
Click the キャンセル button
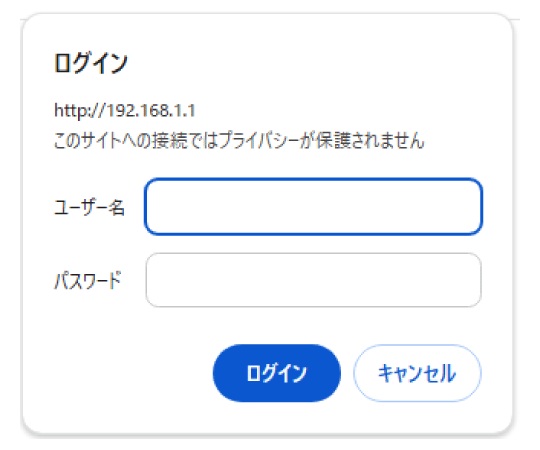point(417,373)
